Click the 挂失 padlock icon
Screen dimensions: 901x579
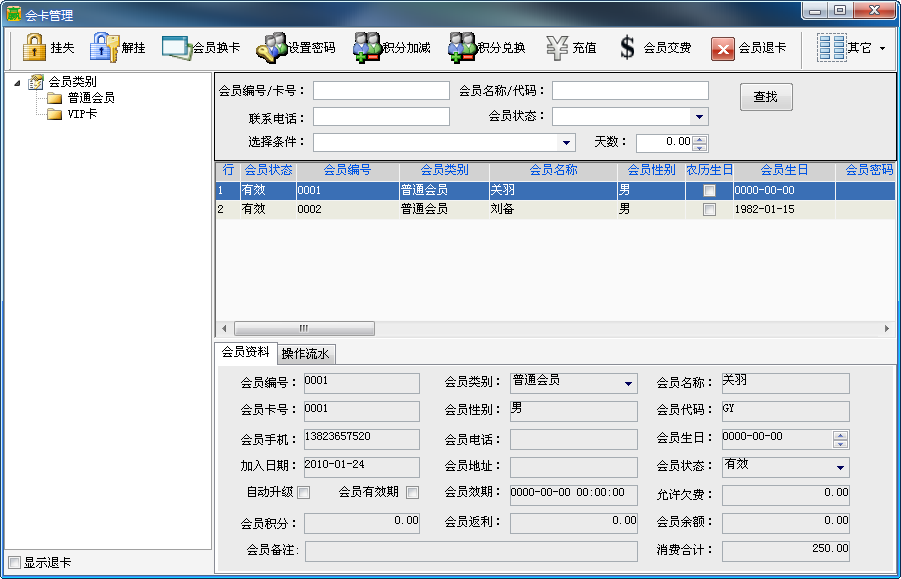(34, 47)
